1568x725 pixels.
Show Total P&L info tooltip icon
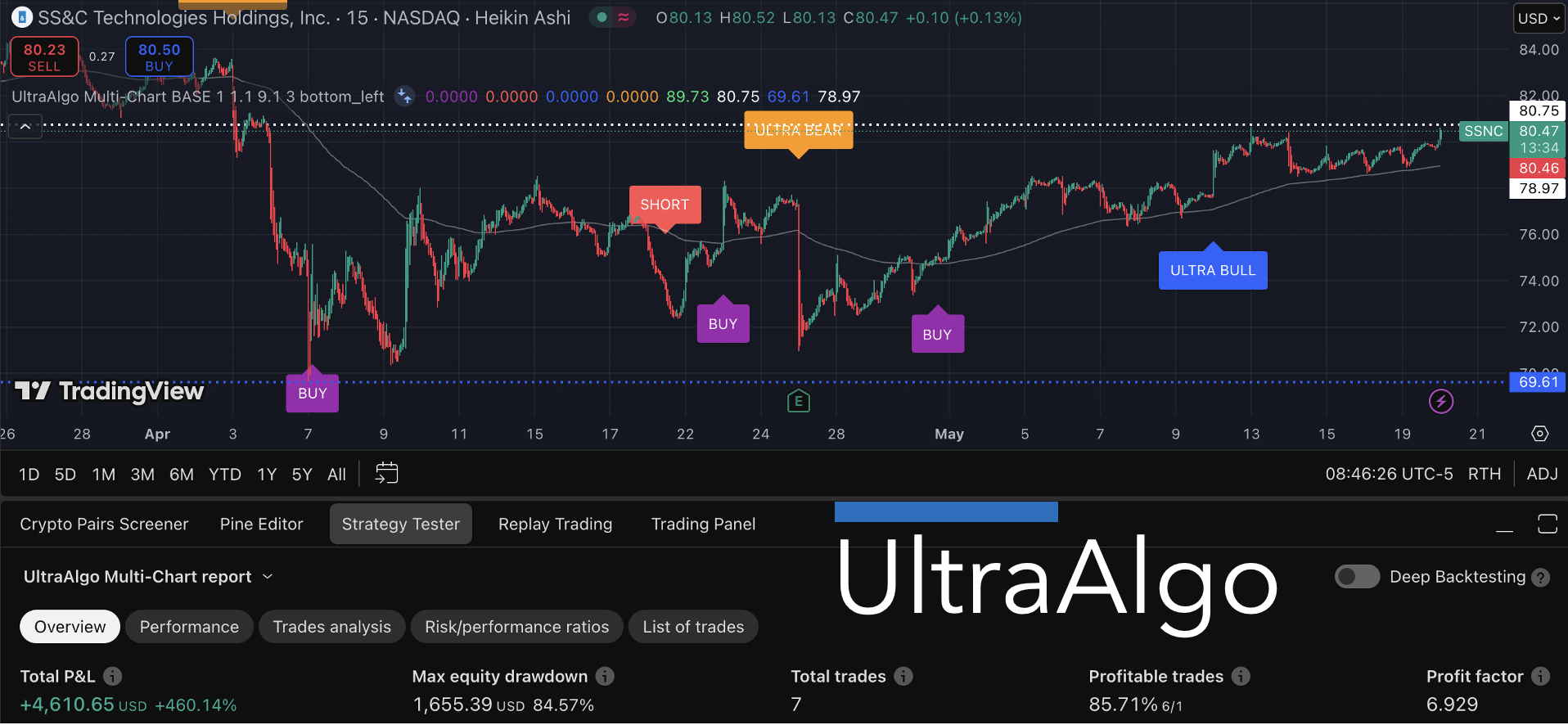point(113,676)
